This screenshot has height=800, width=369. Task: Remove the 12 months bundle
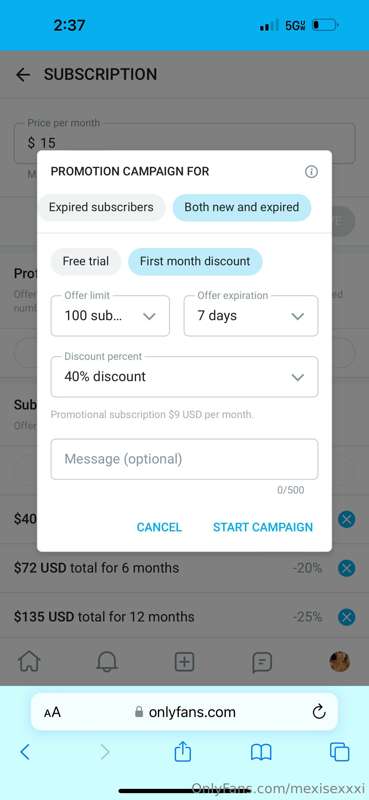[347, 617]
